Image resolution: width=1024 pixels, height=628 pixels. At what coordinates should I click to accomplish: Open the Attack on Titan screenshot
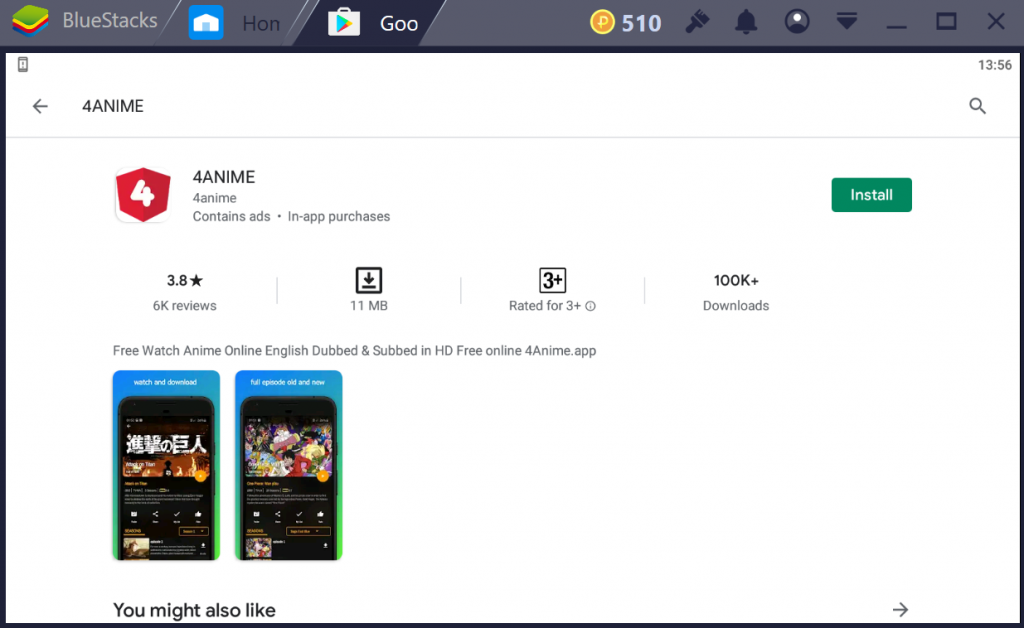[166, 465]
